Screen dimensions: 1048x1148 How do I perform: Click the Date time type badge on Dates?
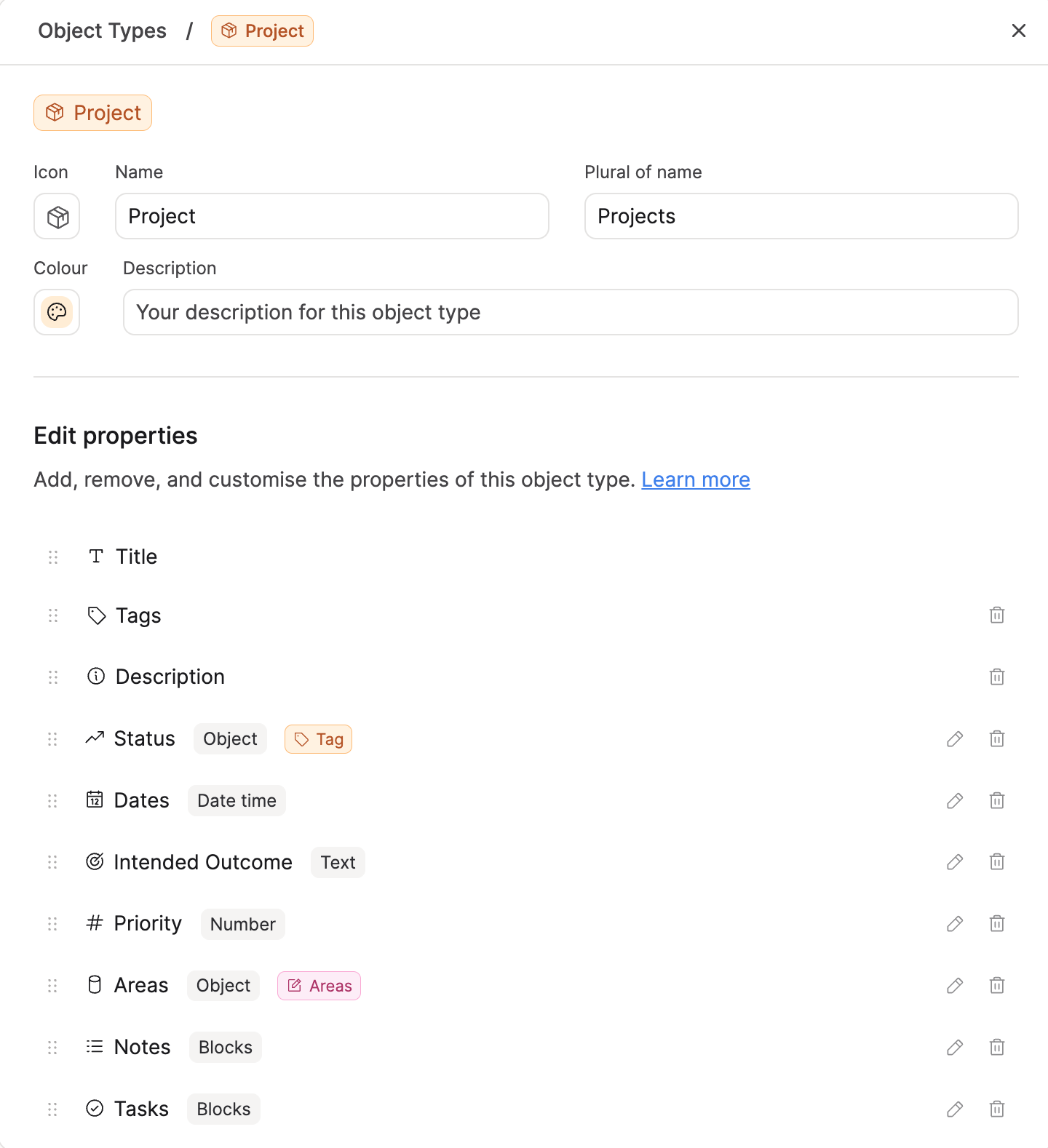[x=236, y=800]
